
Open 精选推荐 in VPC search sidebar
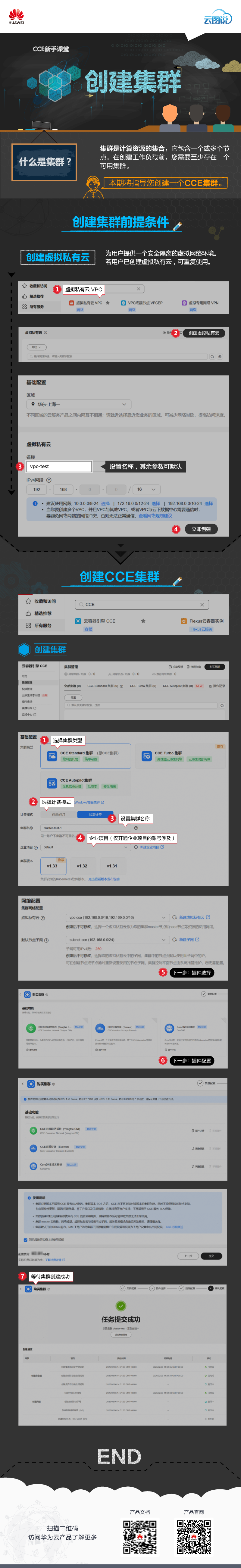33,296
